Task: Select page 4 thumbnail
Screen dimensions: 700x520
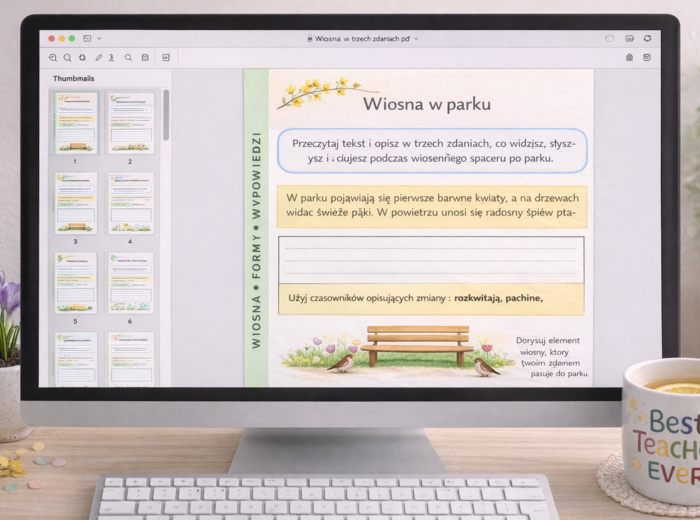Action: point(131,203)
